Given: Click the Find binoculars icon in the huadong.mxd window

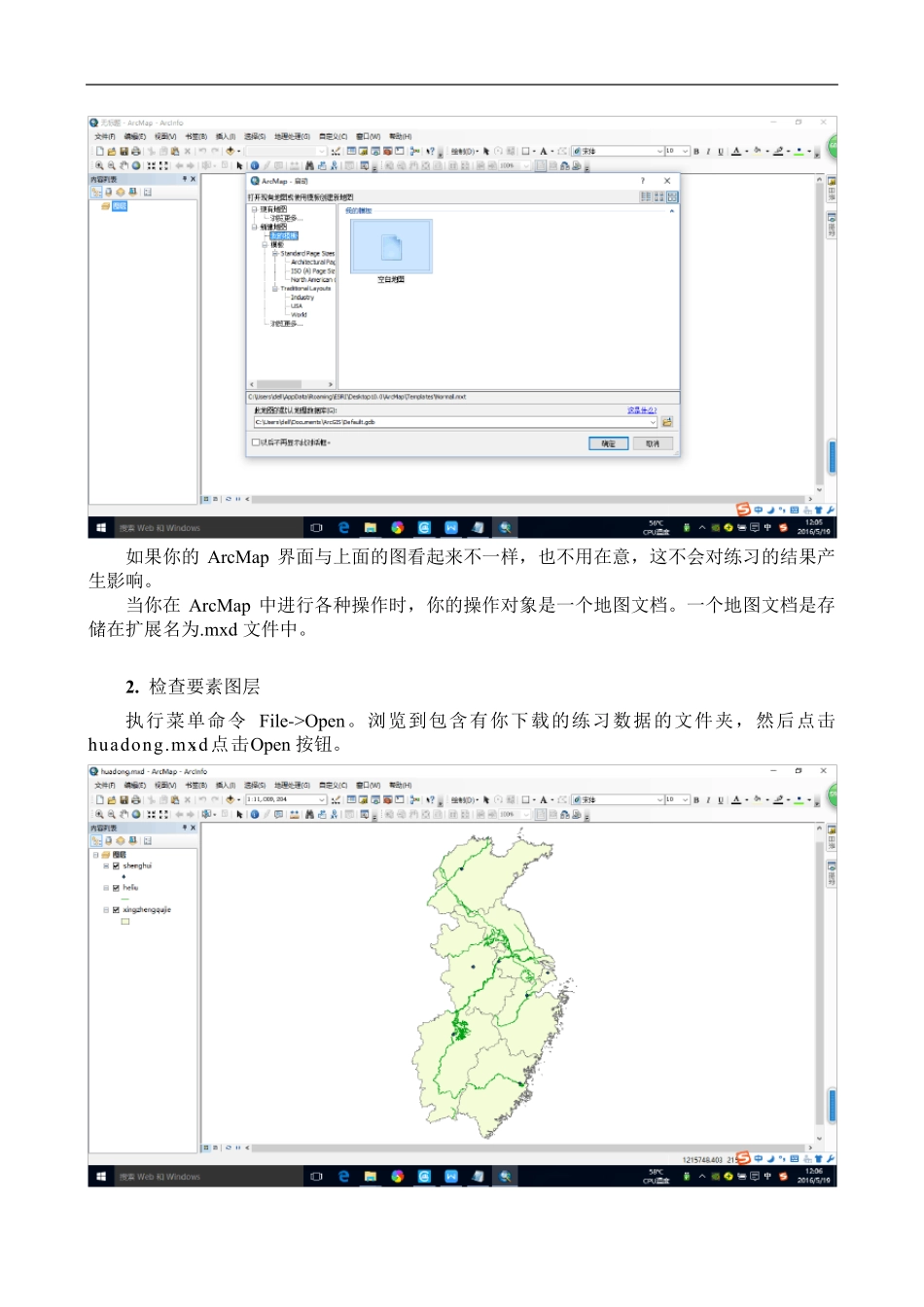Looking at the screenshot, I should [x=309, y=814].
